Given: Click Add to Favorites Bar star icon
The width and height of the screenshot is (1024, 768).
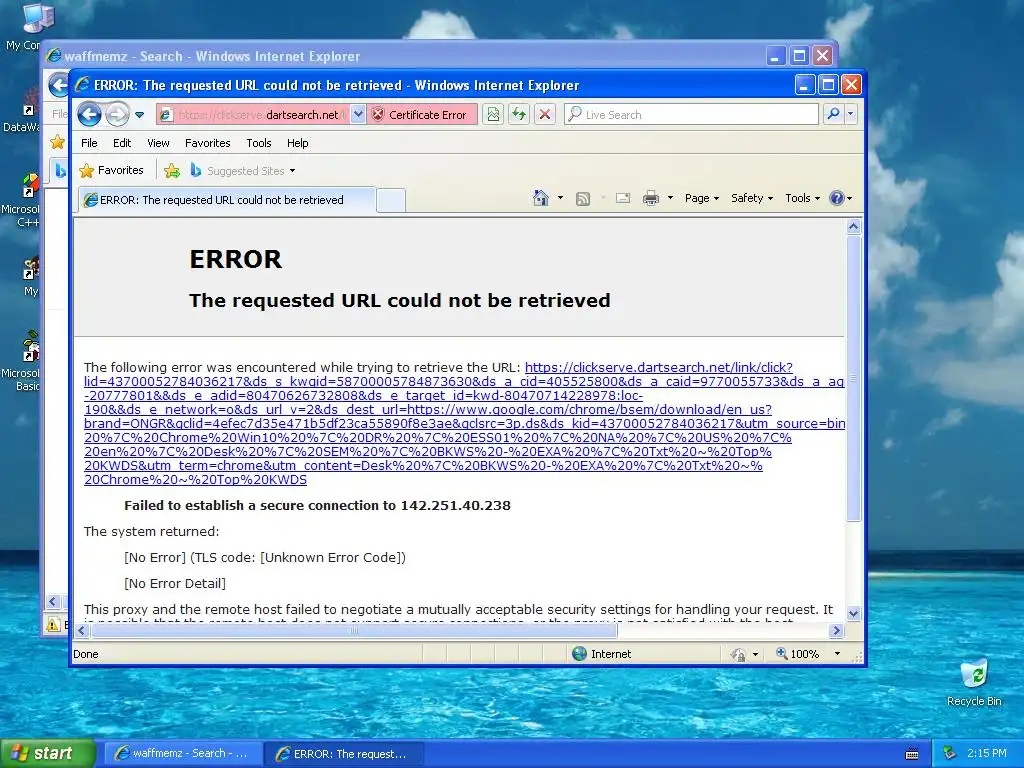Looking at the screenshot, I should (172, 171).
